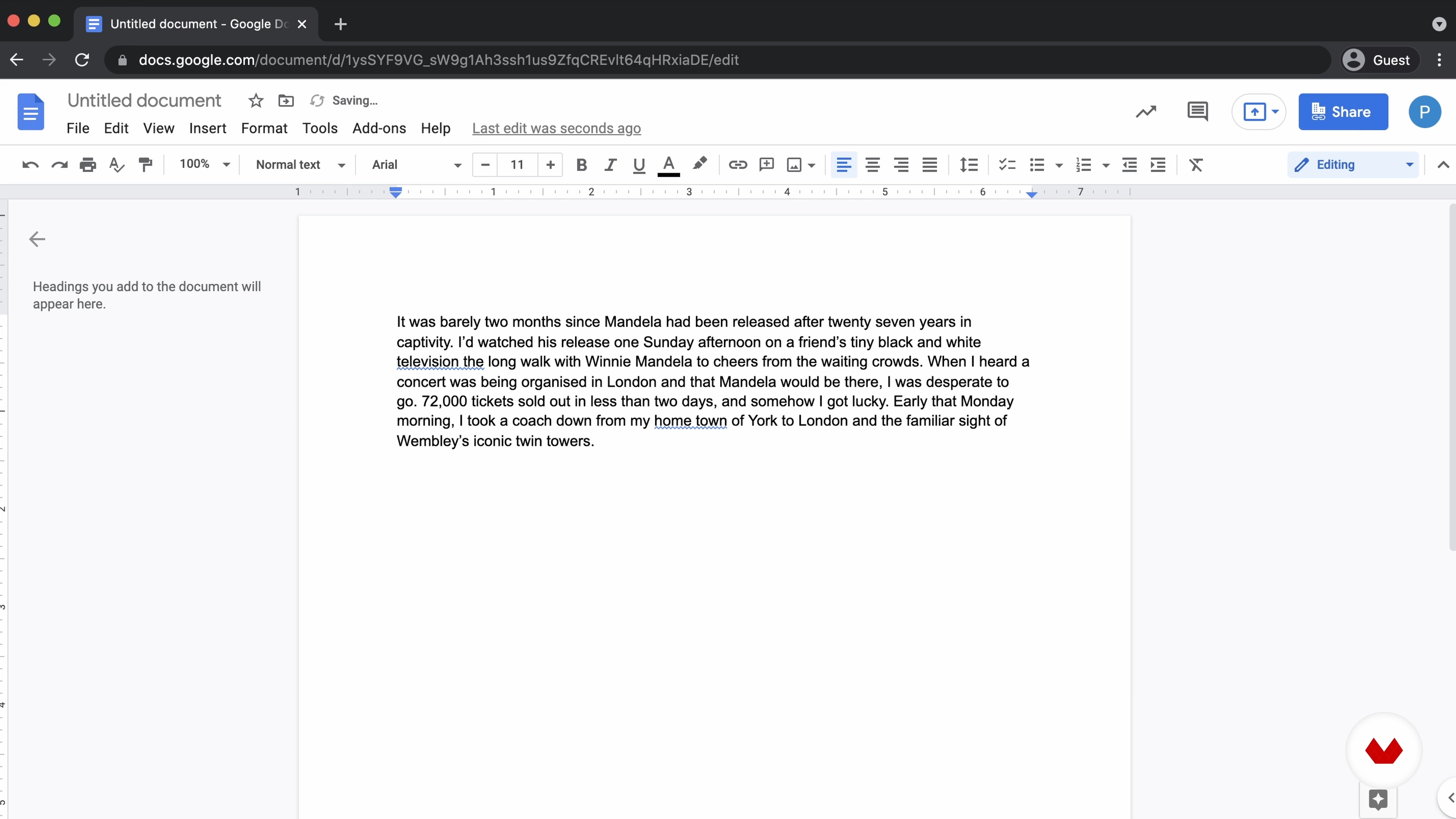Click the Google Docs home logo
Screen dimensions: 1456x819
pyautogui.click(x=30, y=111)
